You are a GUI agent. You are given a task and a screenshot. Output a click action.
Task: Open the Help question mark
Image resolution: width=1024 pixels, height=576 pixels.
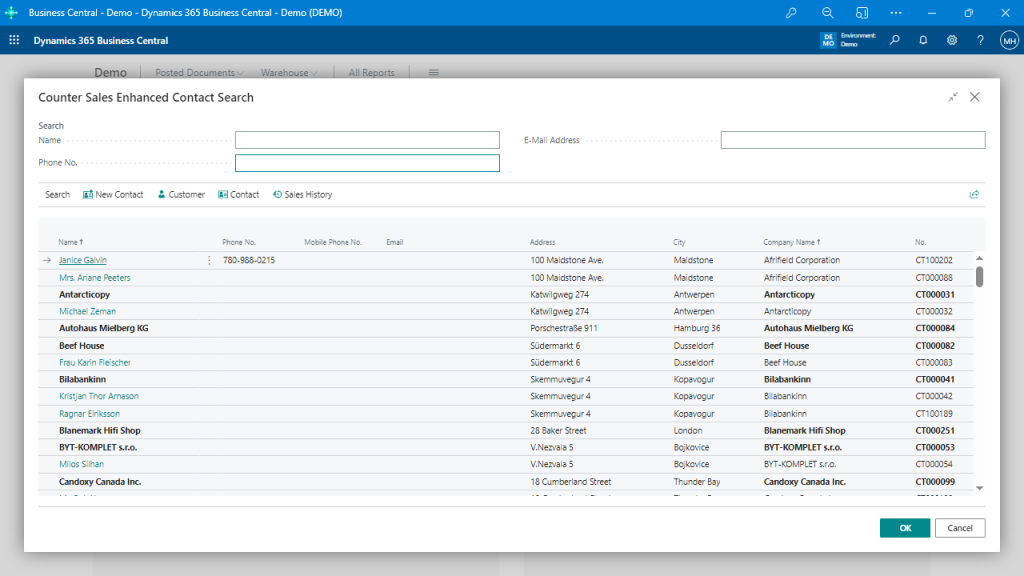tap(979, 40)
